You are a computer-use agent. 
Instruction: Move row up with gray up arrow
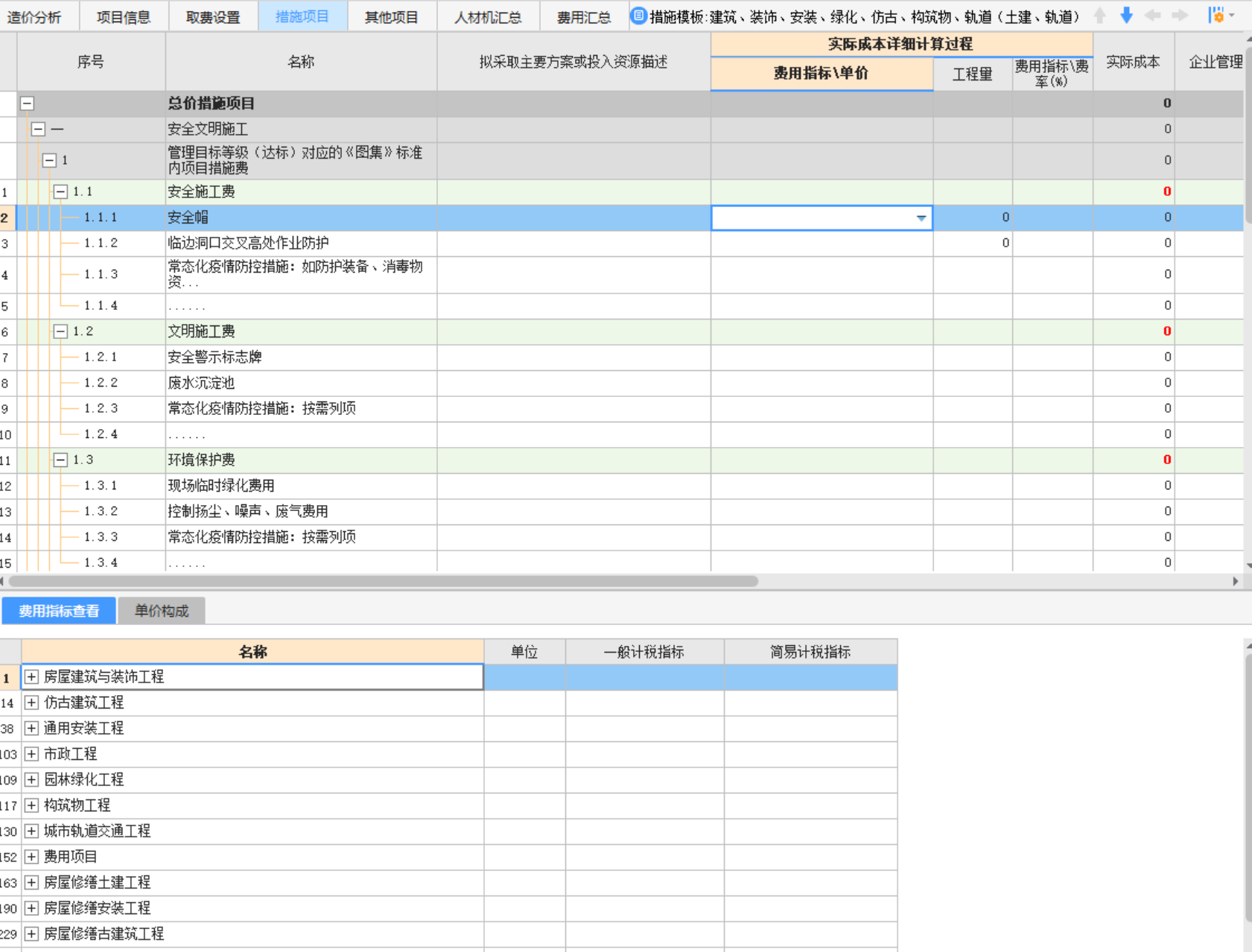tap(1100, 16)
